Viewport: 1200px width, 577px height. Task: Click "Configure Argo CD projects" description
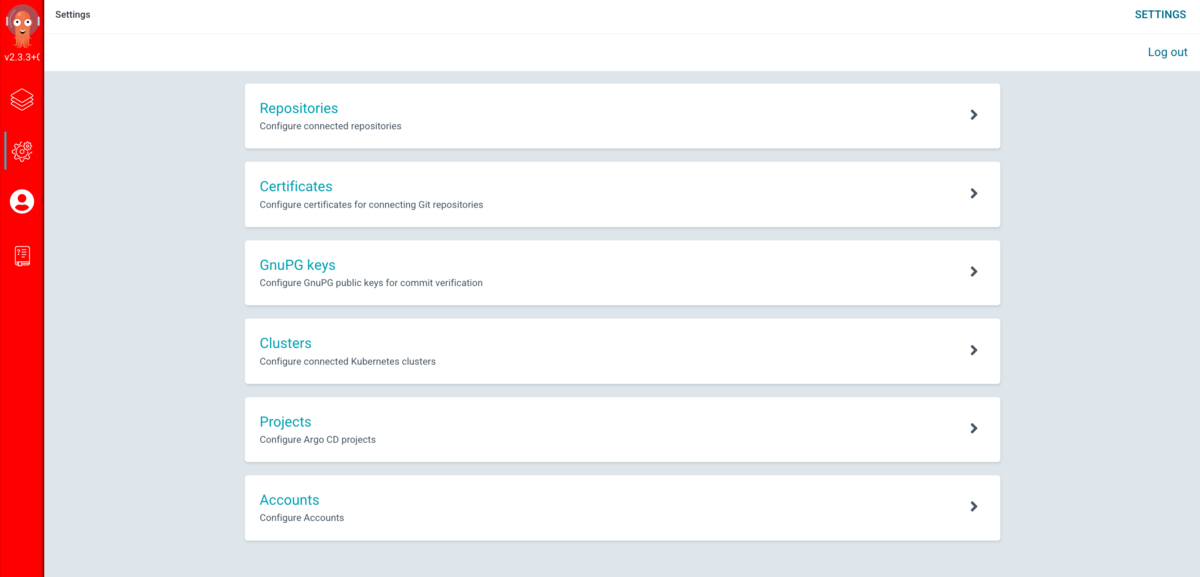318,440
